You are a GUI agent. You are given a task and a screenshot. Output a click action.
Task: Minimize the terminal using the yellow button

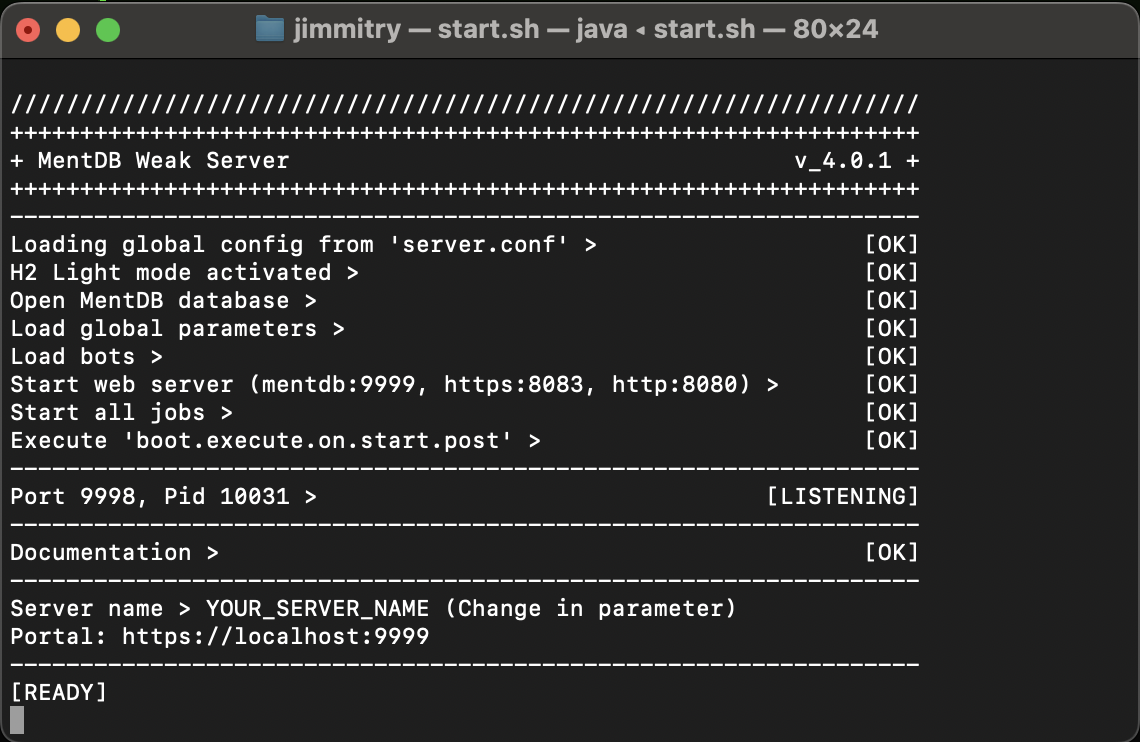point(68,30)
